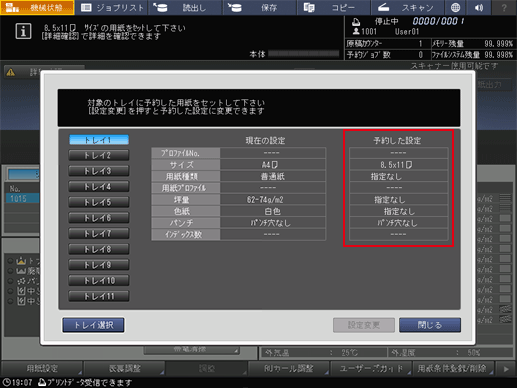
Task: Open the greyed 調整 adjustment button
Action: pos(207,368)
